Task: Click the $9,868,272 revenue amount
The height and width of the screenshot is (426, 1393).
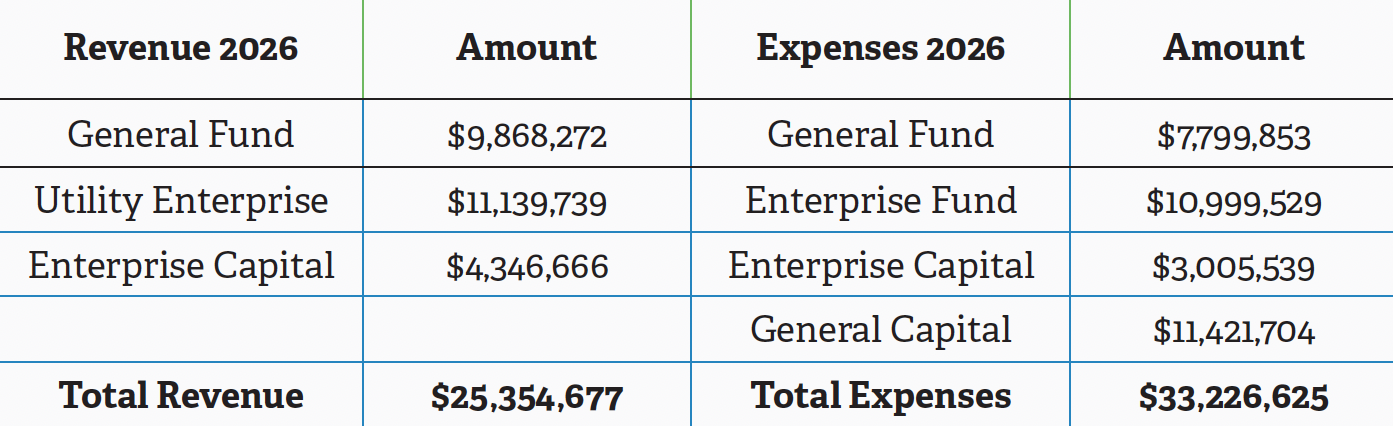Action: tap(527, 136)
